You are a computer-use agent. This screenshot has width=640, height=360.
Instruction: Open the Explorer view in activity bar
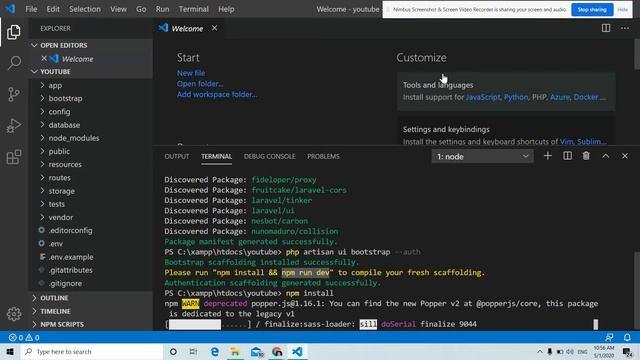click(x=13, y=32)
